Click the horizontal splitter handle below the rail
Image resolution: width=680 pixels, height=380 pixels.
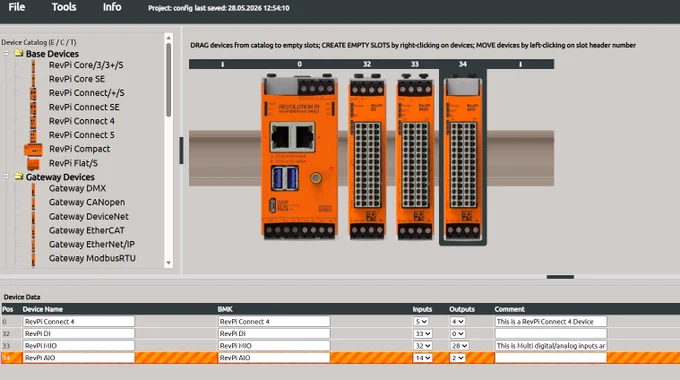pos(560,277)
